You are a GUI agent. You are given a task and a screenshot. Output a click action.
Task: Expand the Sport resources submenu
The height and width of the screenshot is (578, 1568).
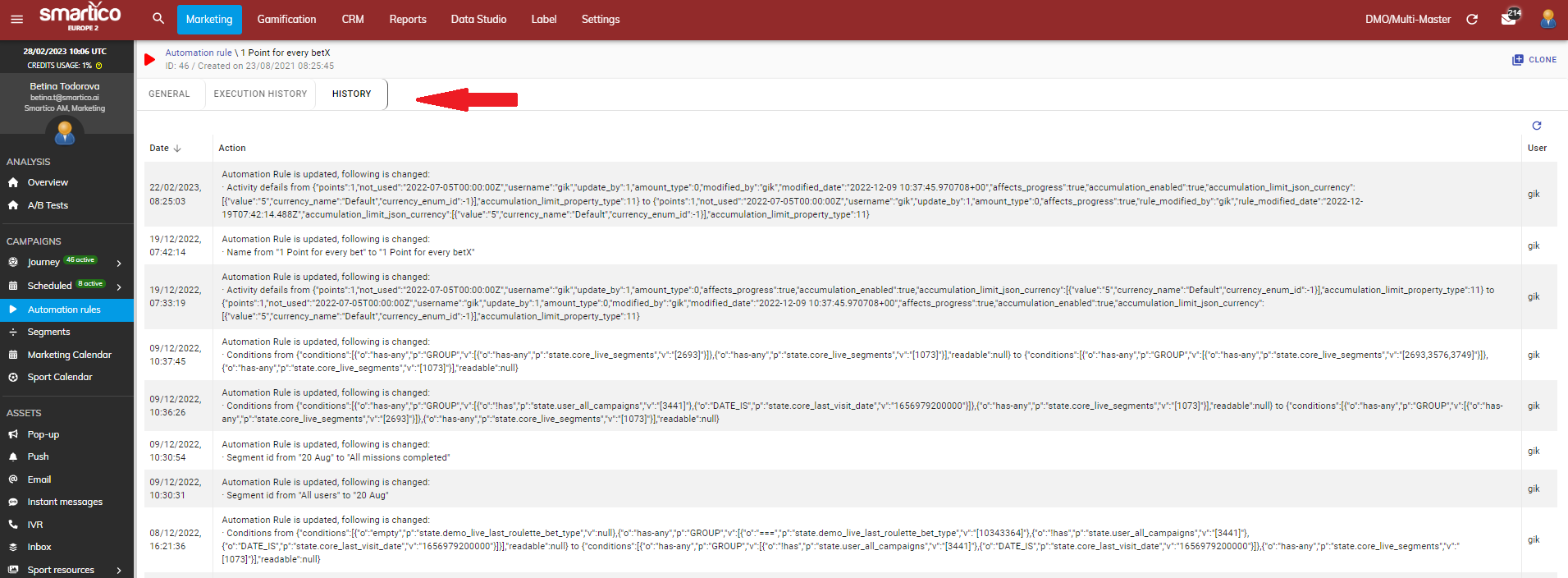(x=119, y=571)
